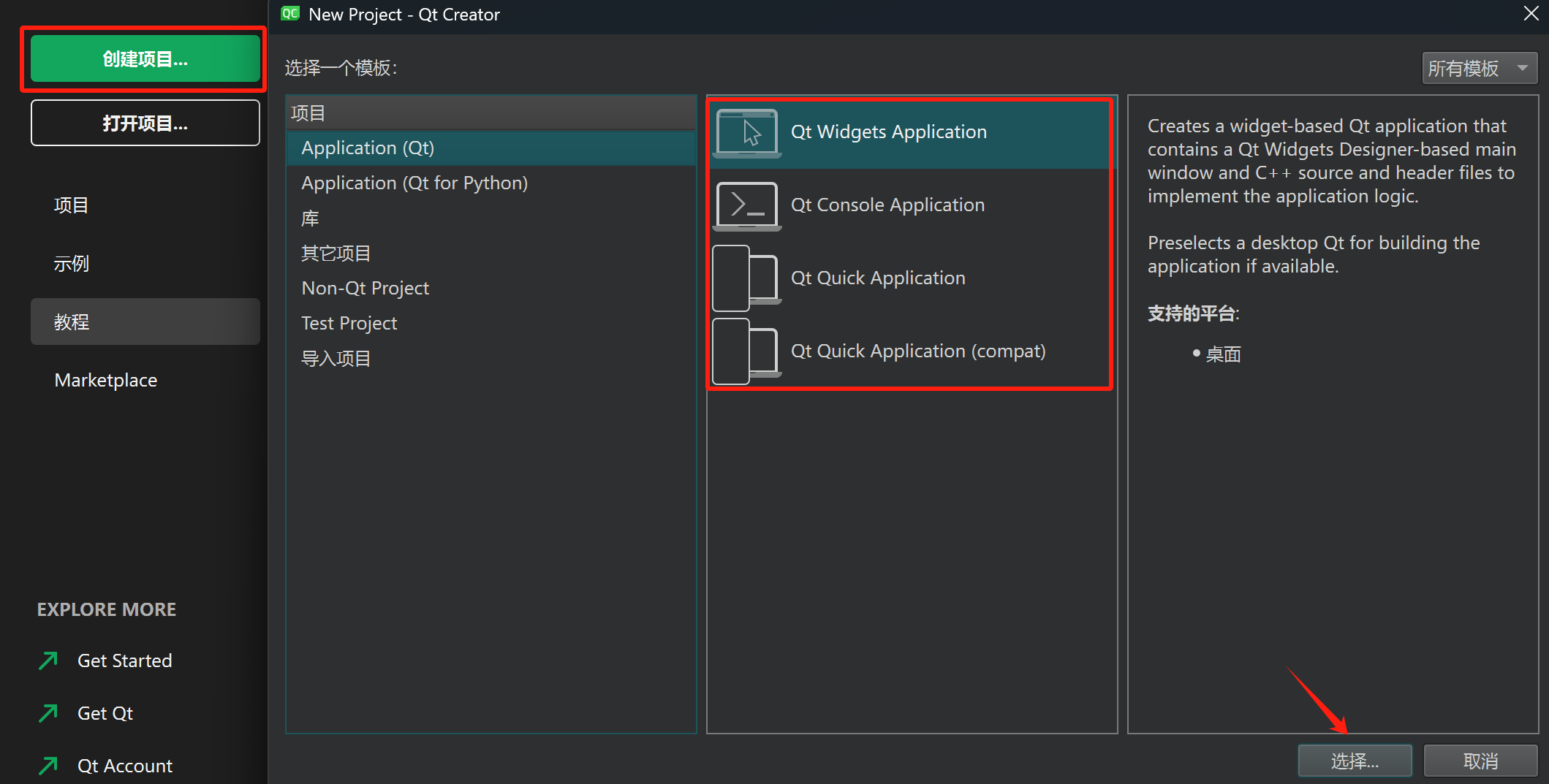Select the Test Project category
This screenshot has height=784, width=1549.
click(x=349, y=323)
